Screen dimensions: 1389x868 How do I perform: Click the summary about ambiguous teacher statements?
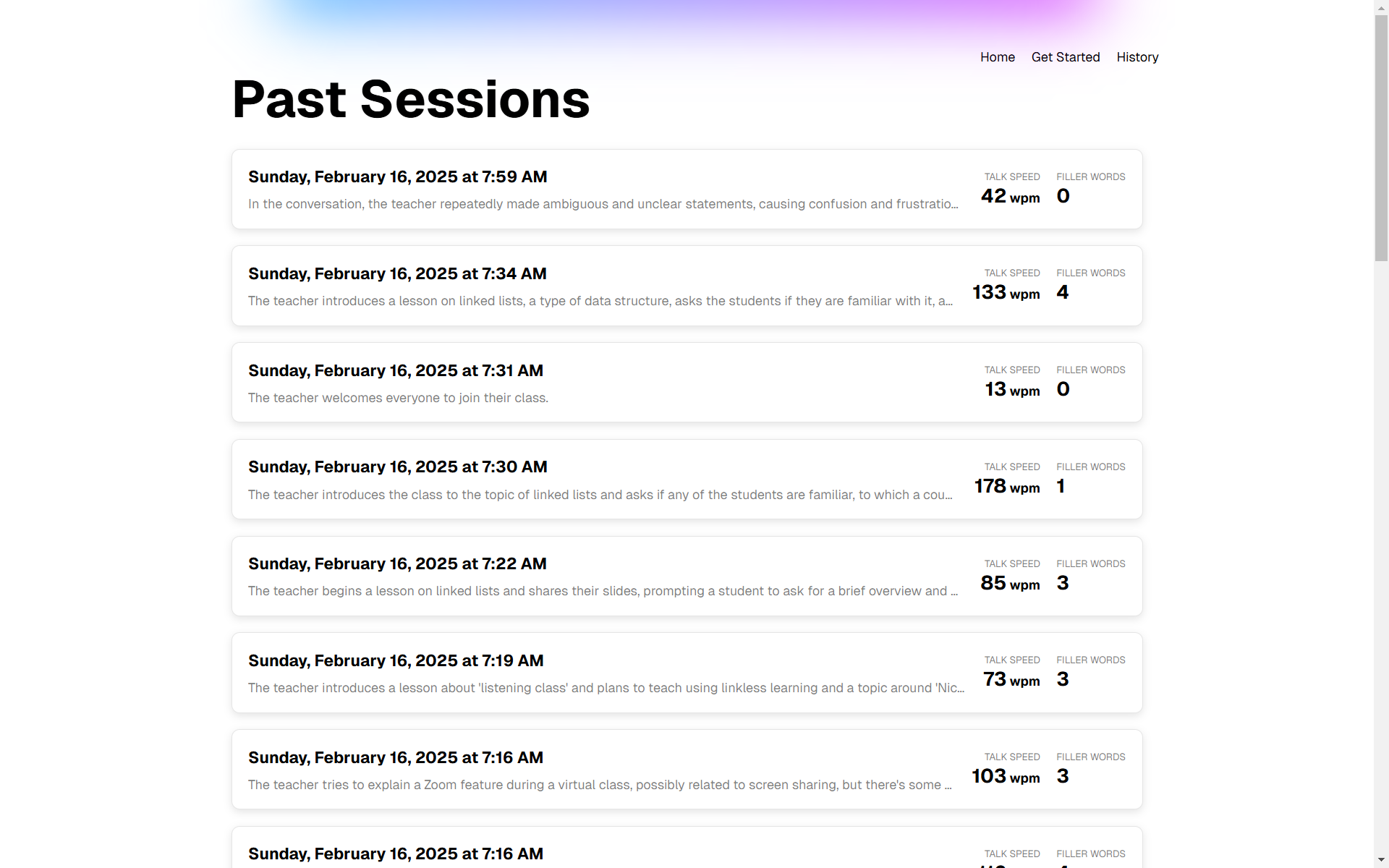tap(603, 204)
